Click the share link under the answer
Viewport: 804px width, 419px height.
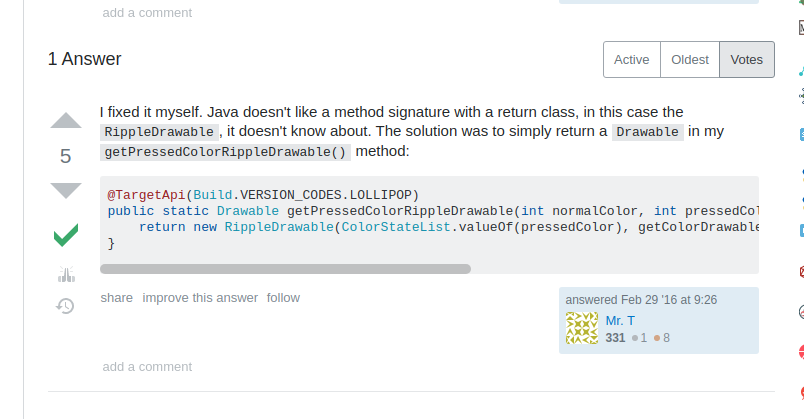[116, 297]
